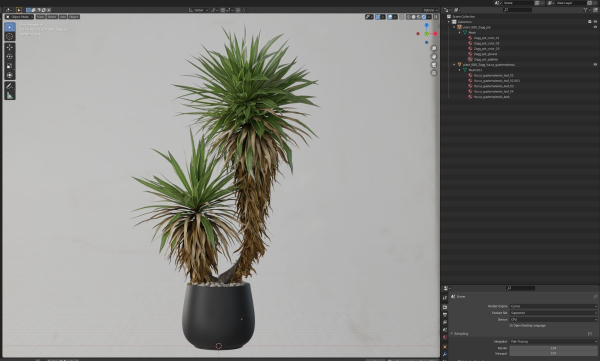
Task: Click the View Layer name field in top bar
Action: 571,3
